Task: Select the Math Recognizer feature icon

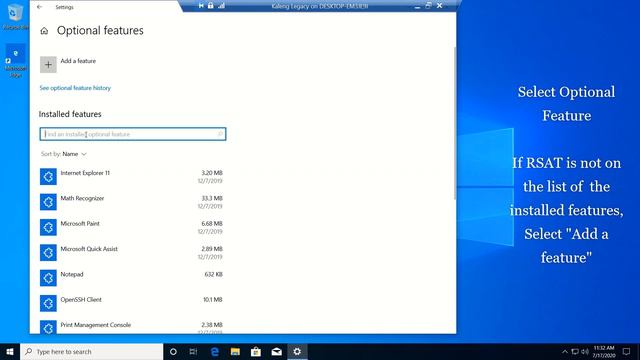Action: (x=48, y=202)
